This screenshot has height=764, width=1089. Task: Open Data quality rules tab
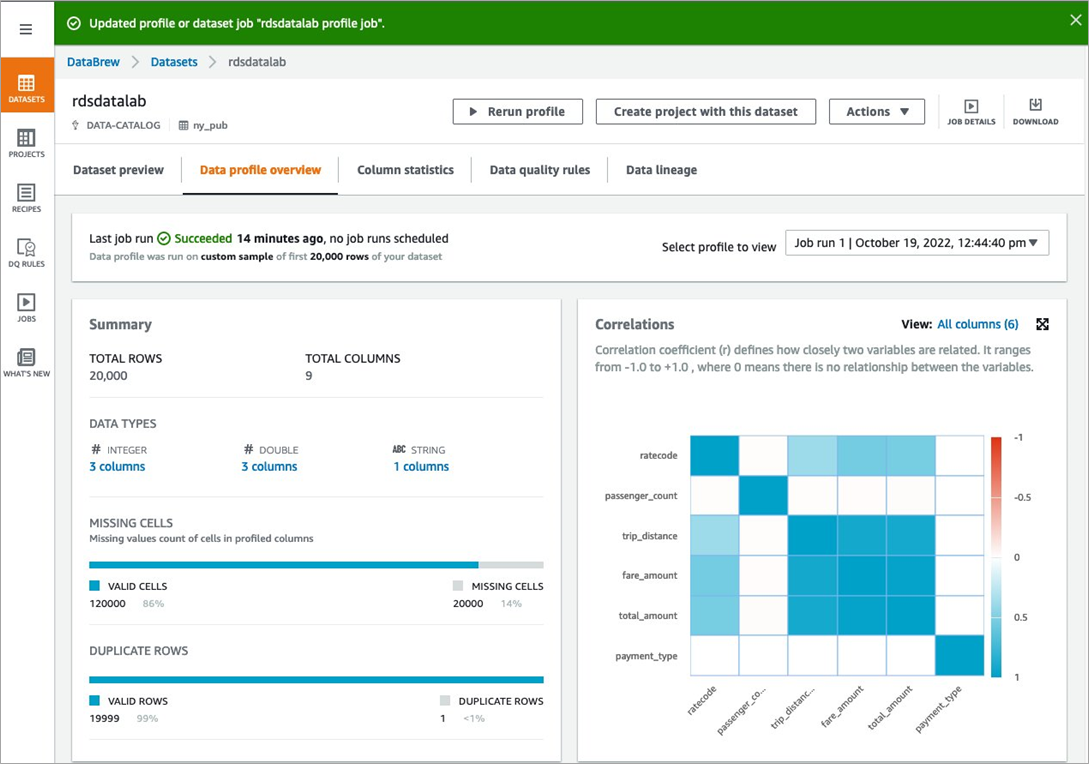(x=540, y=170)
